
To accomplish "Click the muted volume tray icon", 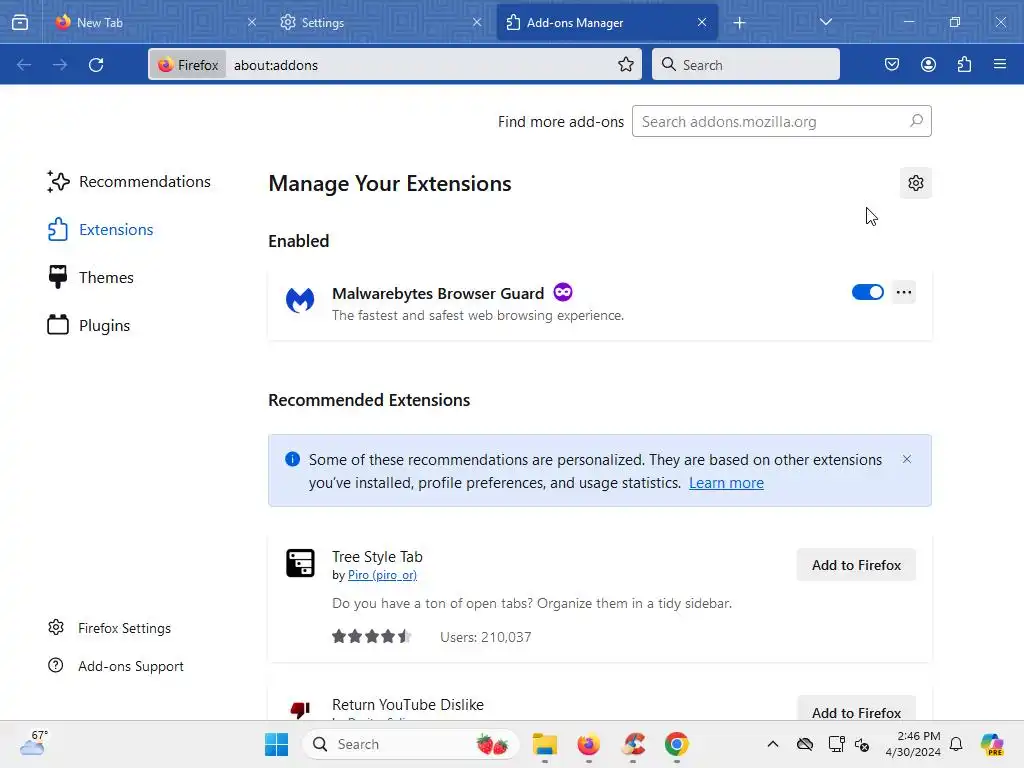I will click(862, 744).
